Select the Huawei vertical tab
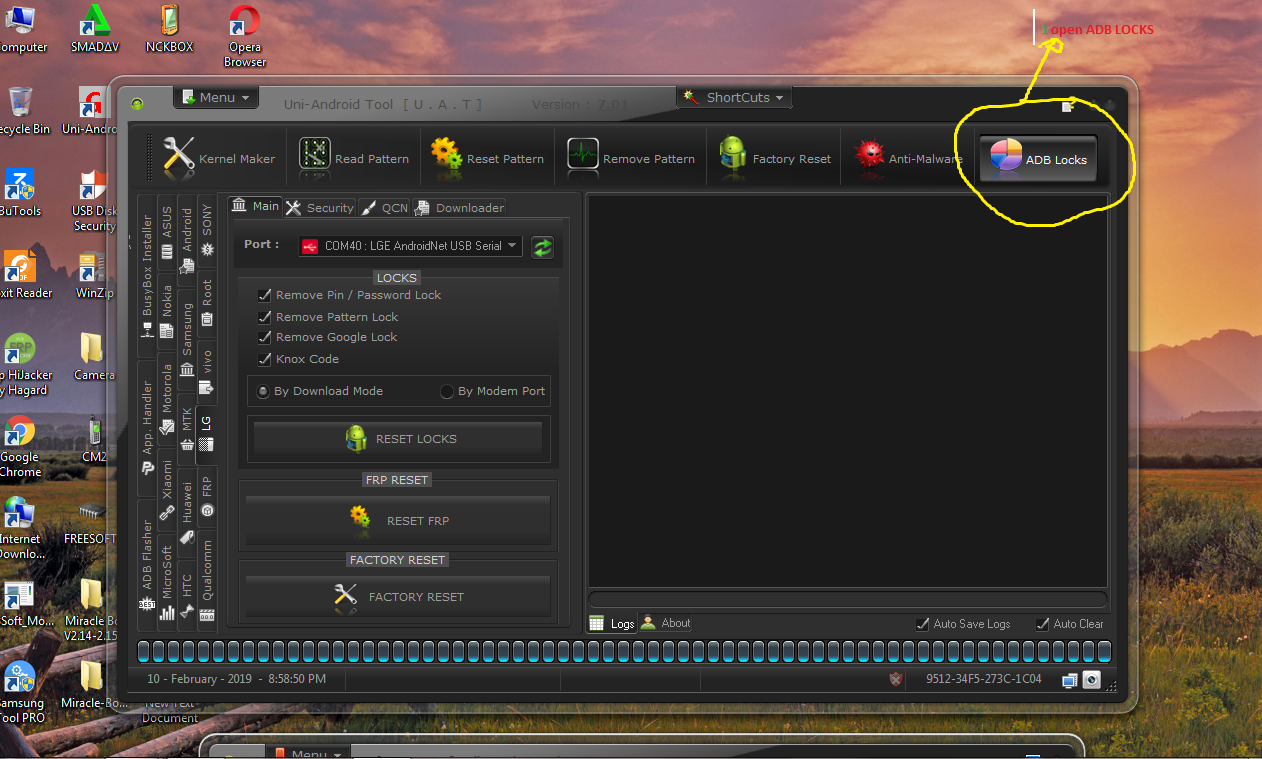The width and height of the screenshot is (1262, 759). pos(187,512)
